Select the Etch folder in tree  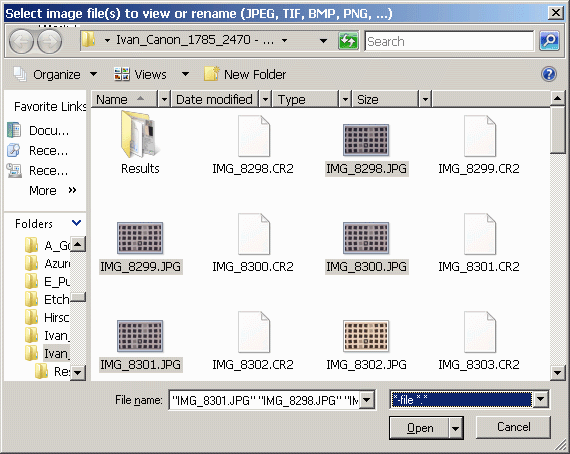pos(47,300)
